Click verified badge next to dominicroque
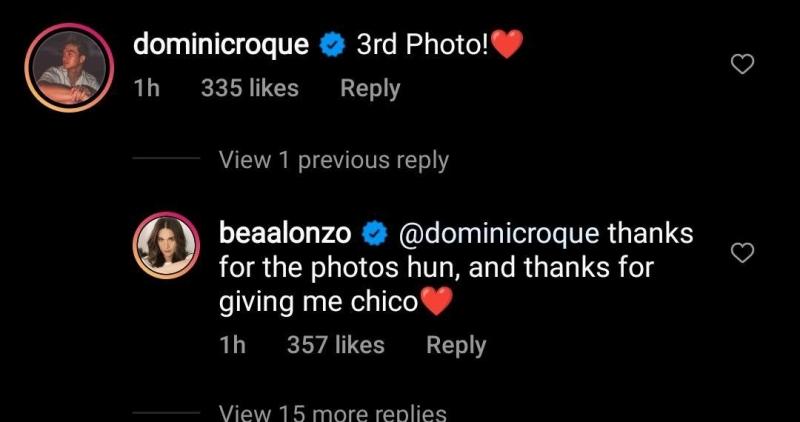Screen dimensions: 800x422 331,45
